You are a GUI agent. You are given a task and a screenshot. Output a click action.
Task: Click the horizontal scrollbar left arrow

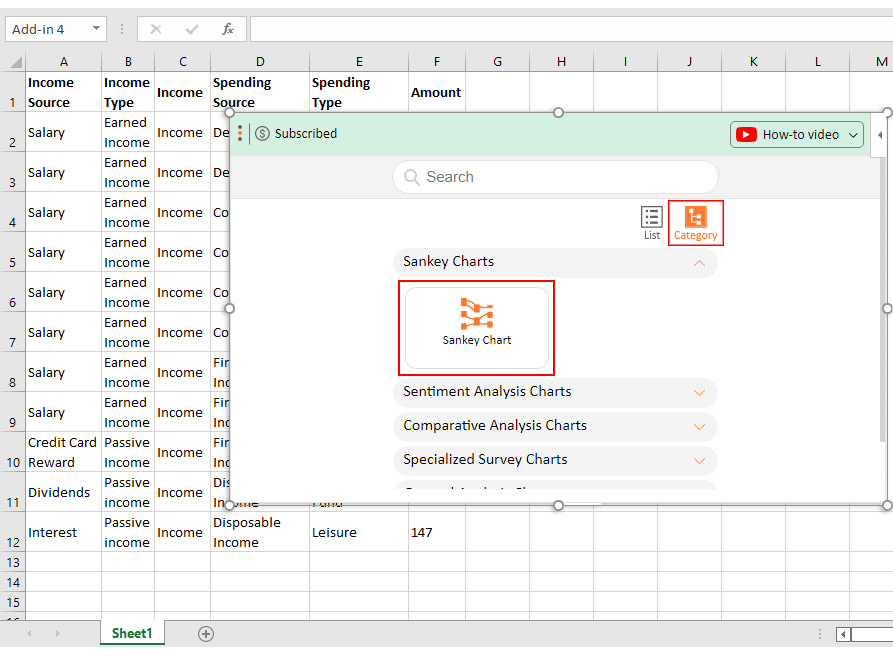tap(843, 634)
